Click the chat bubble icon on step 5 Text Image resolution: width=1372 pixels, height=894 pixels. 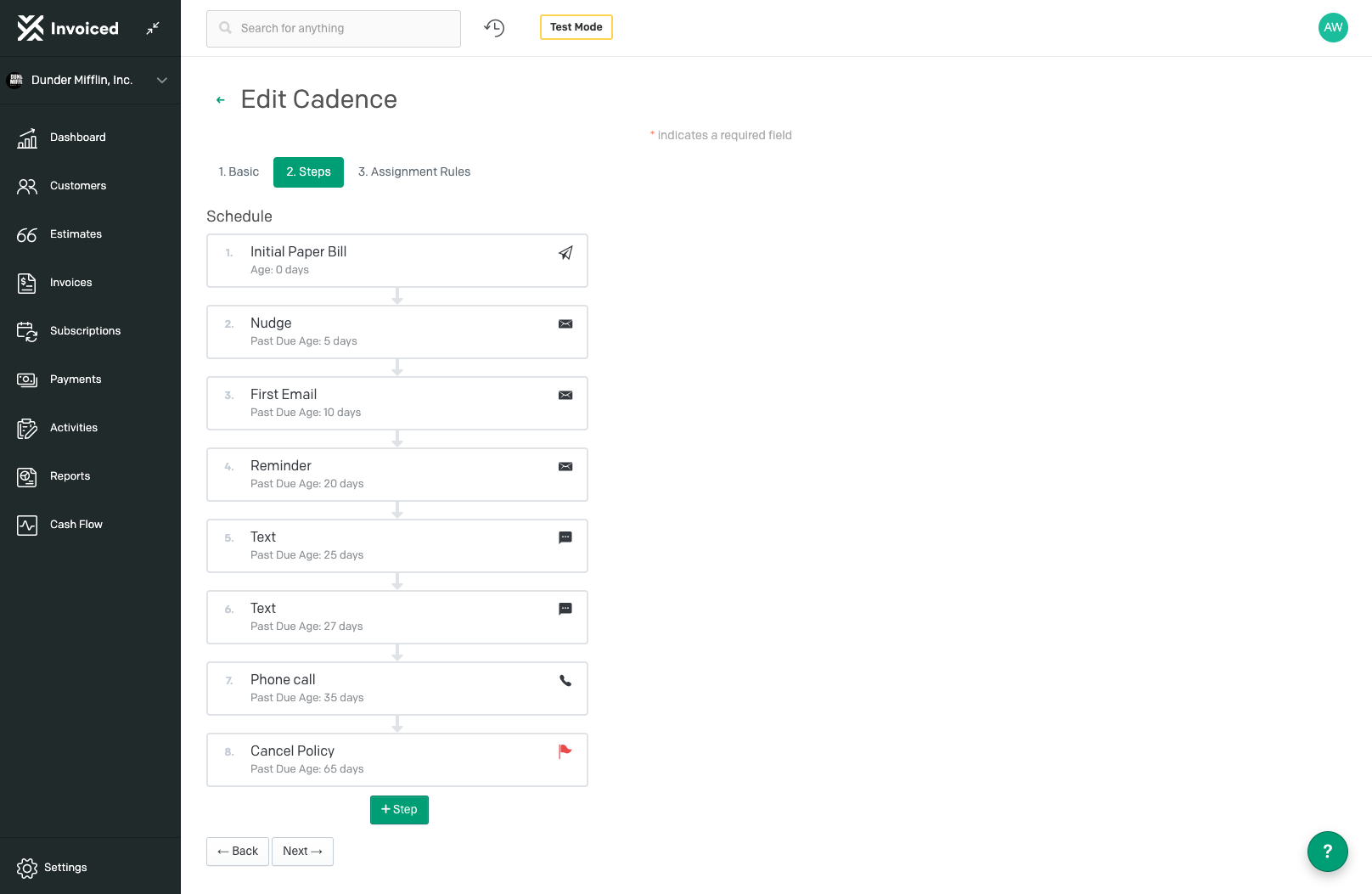point(565,537)
